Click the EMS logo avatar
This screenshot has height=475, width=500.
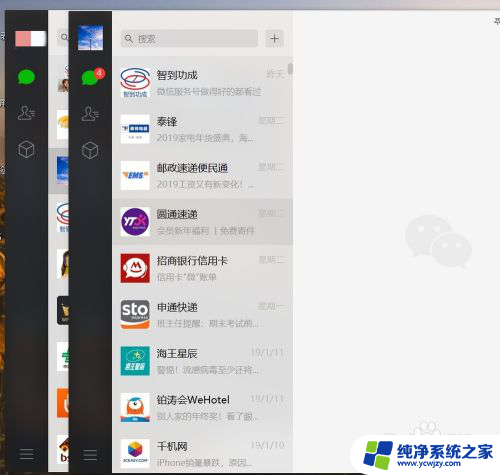(x=135, y=175)
